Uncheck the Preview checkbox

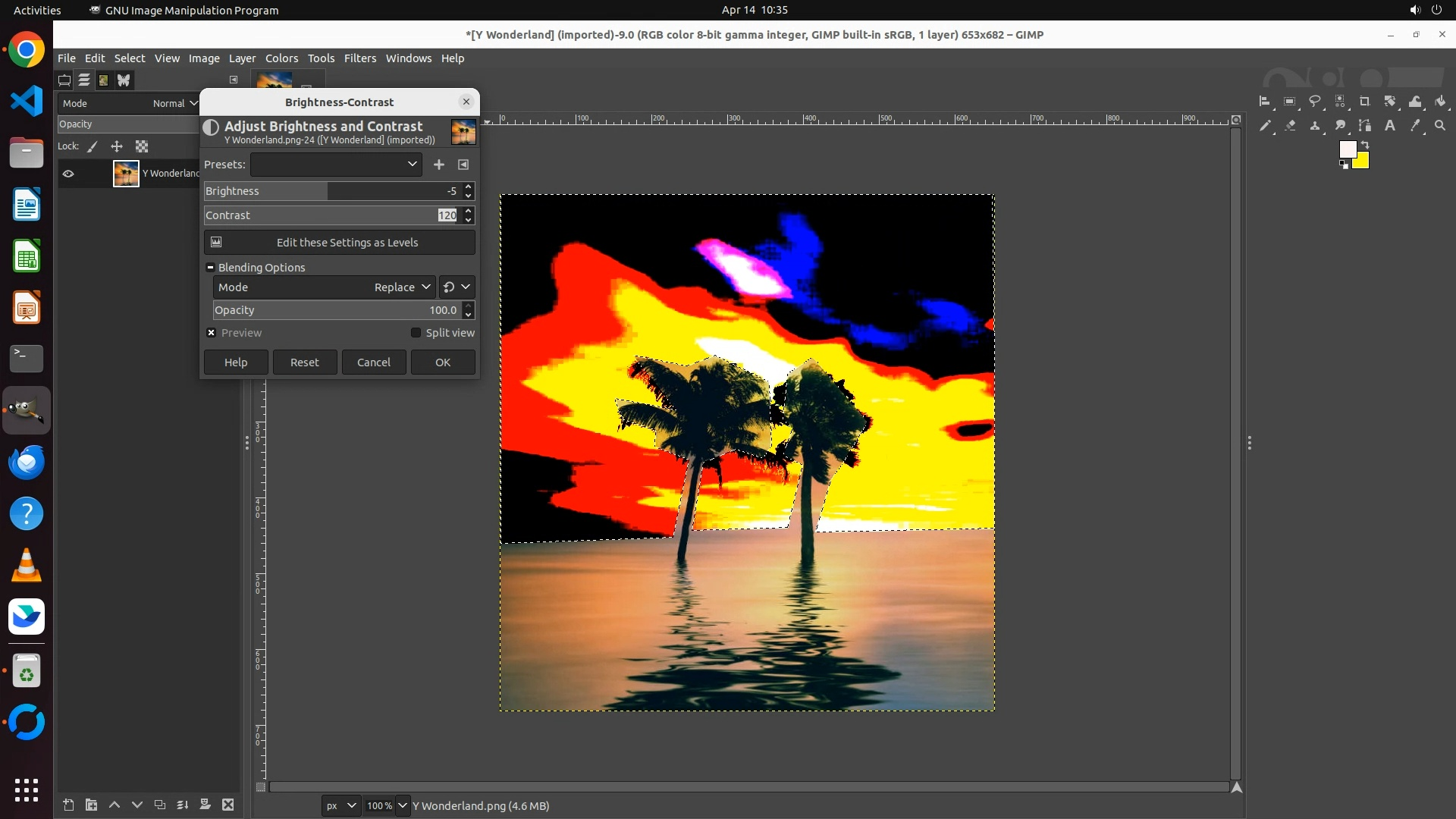coord(212,333)
